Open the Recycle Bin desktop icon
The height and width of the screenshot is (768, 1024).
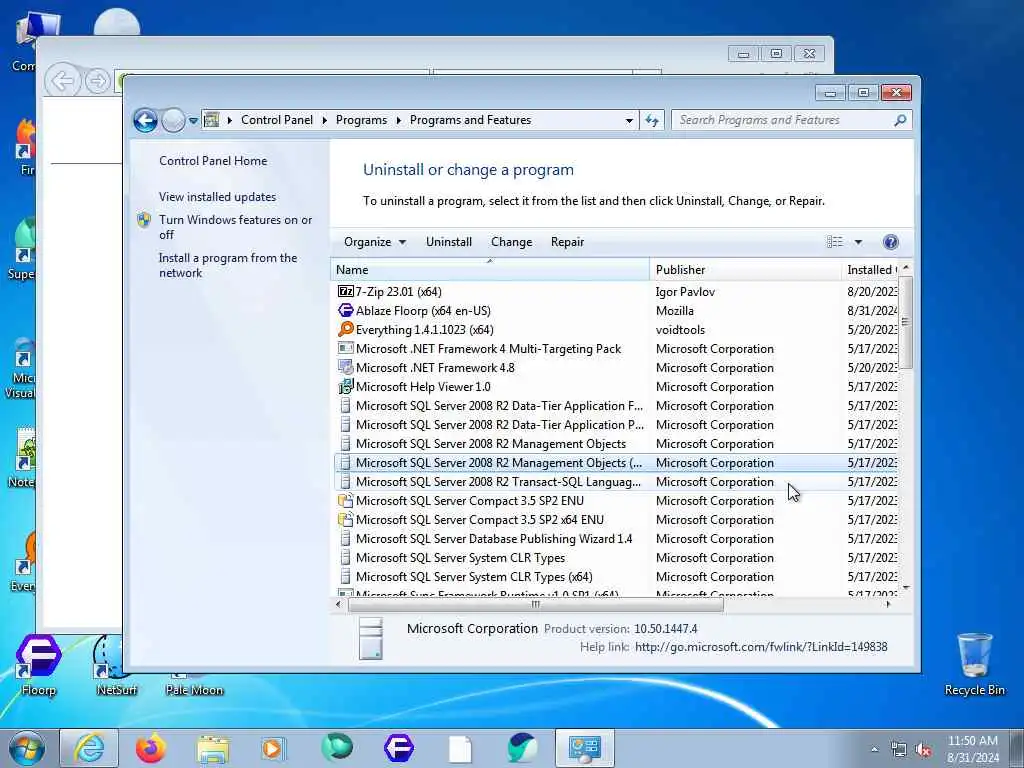click(974, 663)
